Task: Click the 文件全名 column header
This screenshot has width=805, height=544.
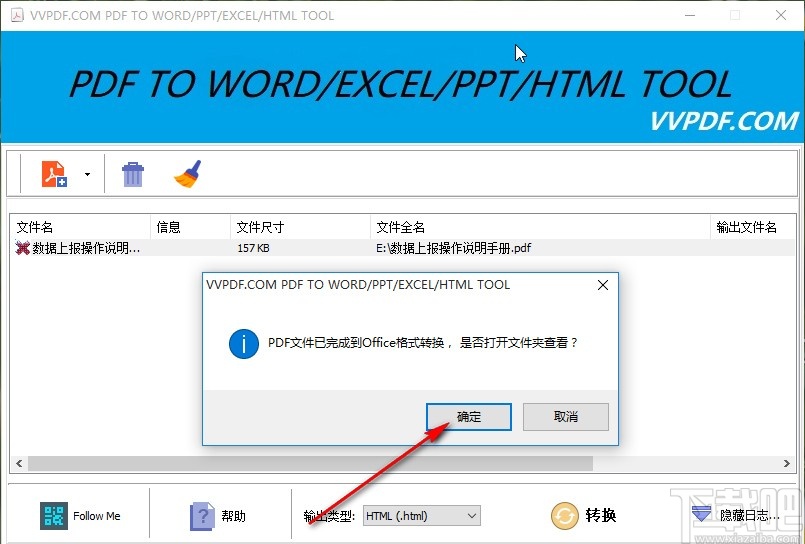Action: [541, 227]
